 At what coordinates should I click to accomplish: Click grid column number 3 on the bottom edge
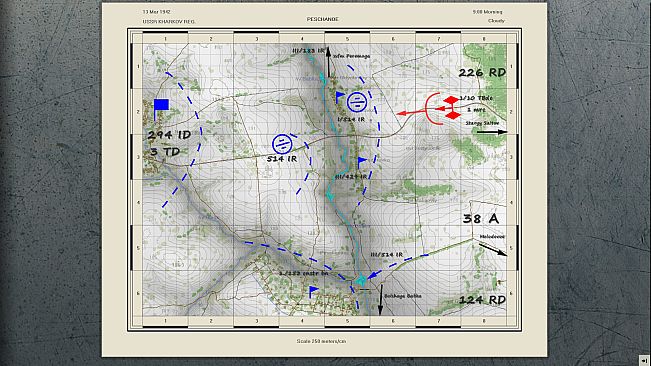pos(257,321)
